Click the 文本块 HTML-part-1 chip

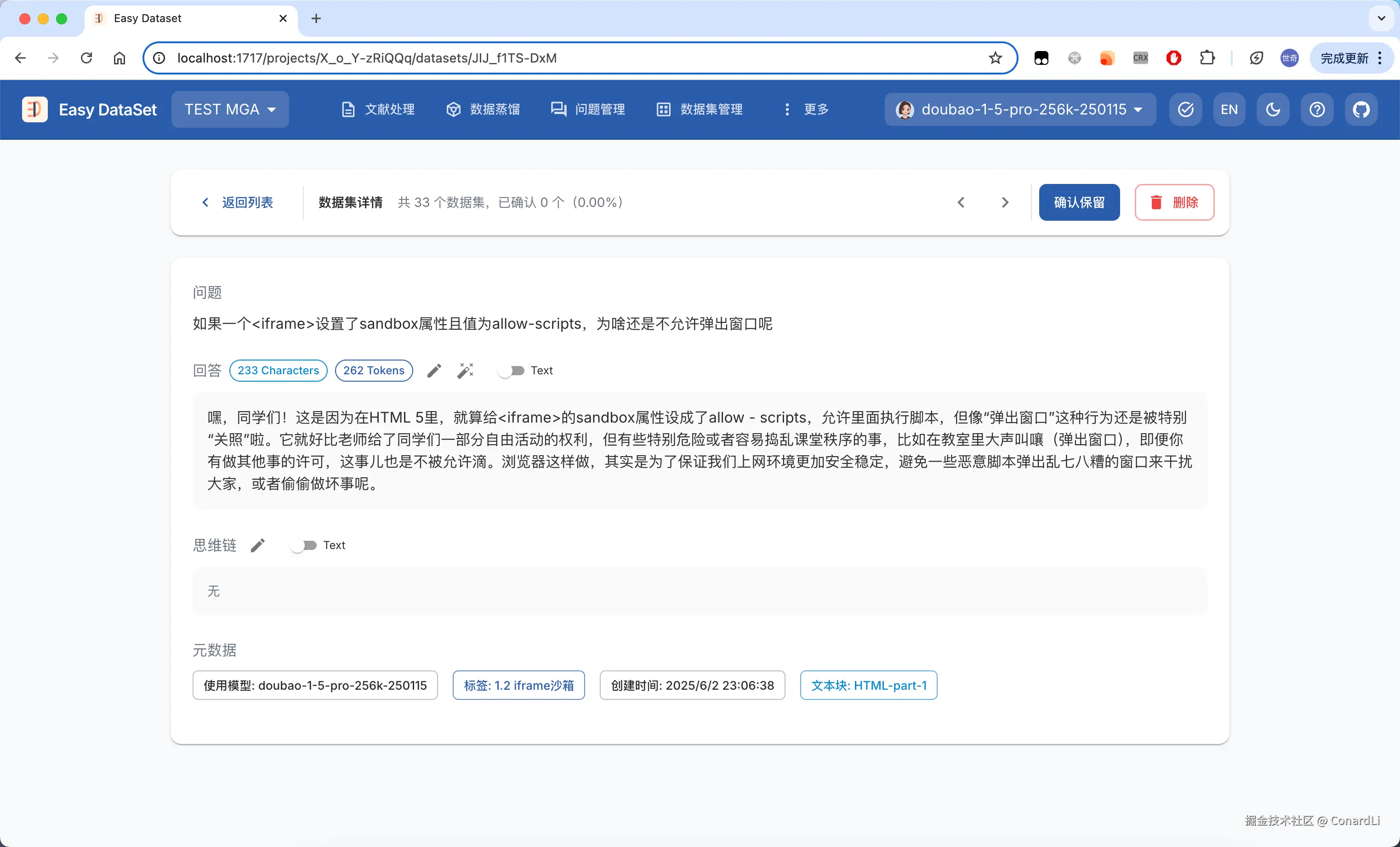(868, 685)
